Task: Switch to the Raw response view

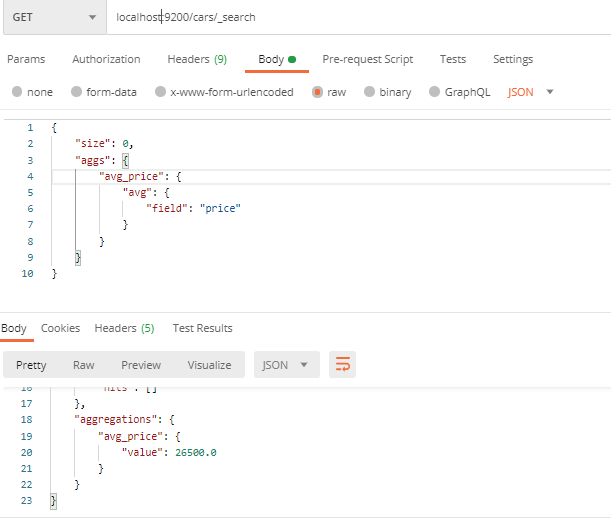Action: 84,365
